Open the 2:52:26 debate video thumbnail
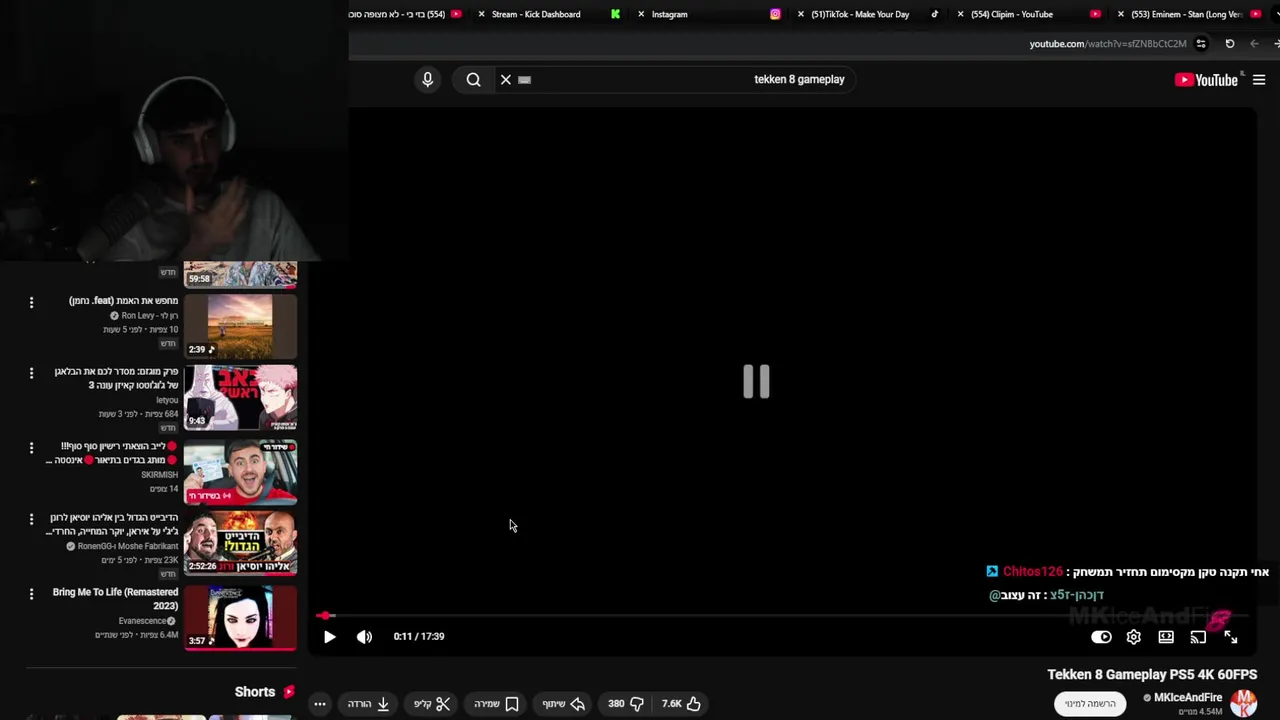This screenshot has height=720, width=1280. pyautogui.click(x=241, y=543)
